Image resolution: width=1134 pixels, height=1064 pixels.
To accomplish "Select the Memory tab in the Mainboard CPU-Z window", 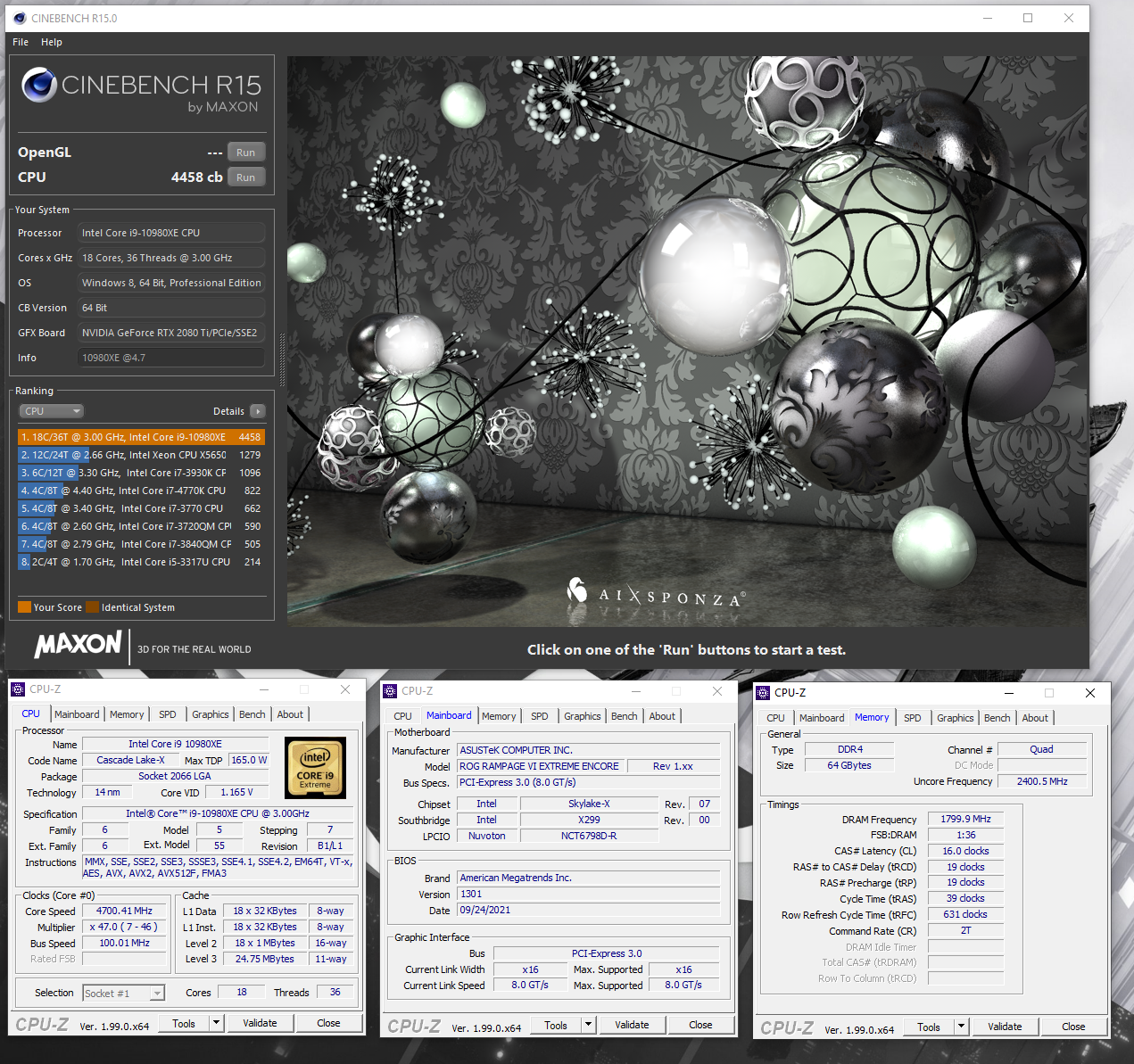I will (x=499, y=716).
